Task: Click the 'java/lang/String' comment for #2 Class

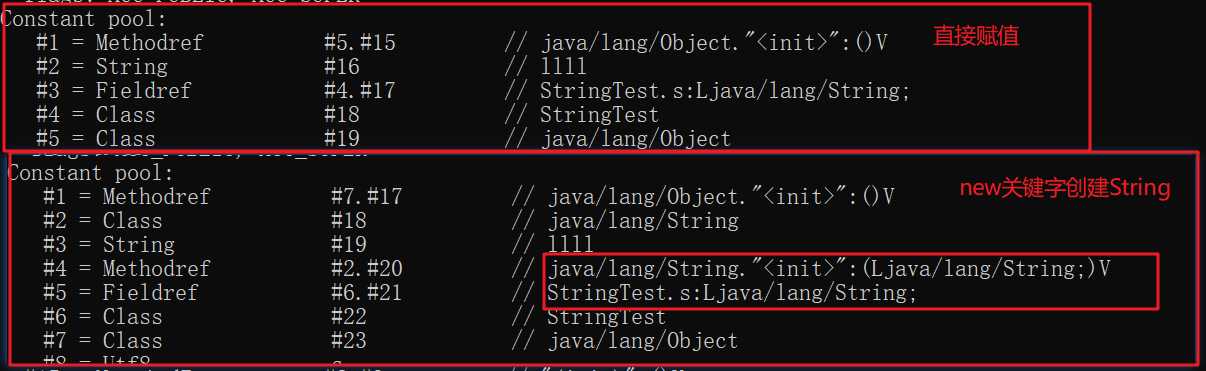Action: [x=643, y=221]
